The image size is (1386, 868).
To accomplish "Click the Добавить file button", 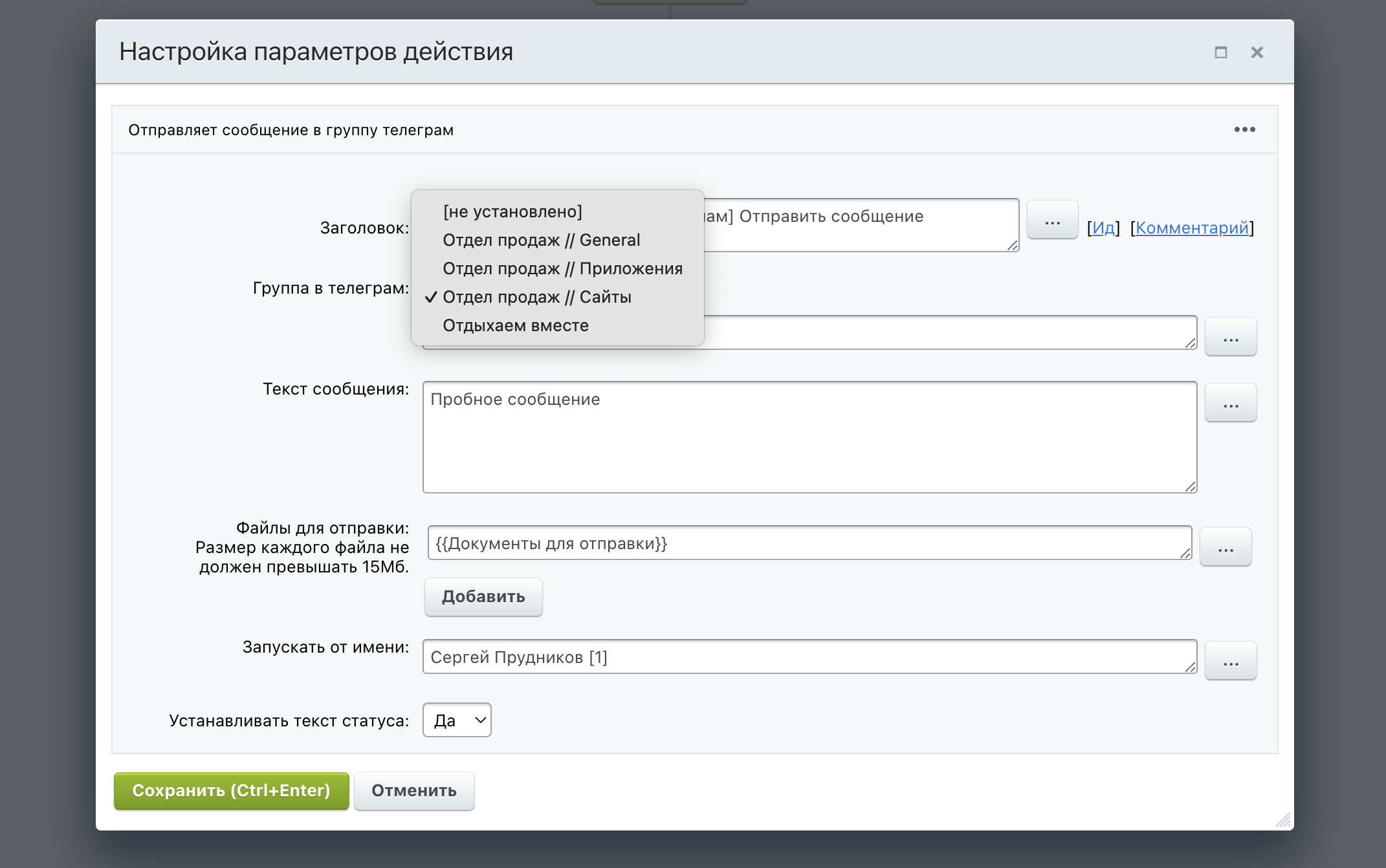I will [x=483, y=596].
